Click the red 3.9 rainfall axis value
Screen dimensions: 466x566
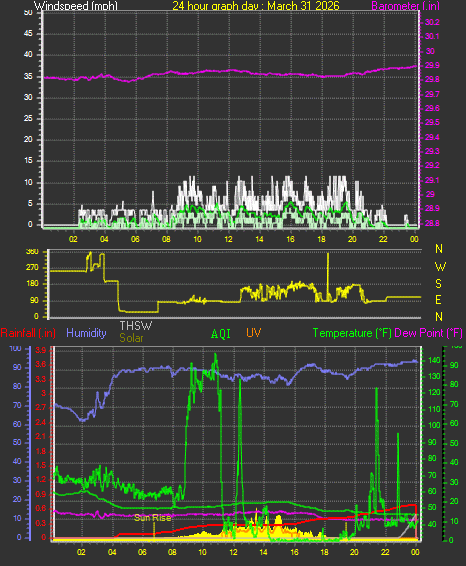[41, 351]
